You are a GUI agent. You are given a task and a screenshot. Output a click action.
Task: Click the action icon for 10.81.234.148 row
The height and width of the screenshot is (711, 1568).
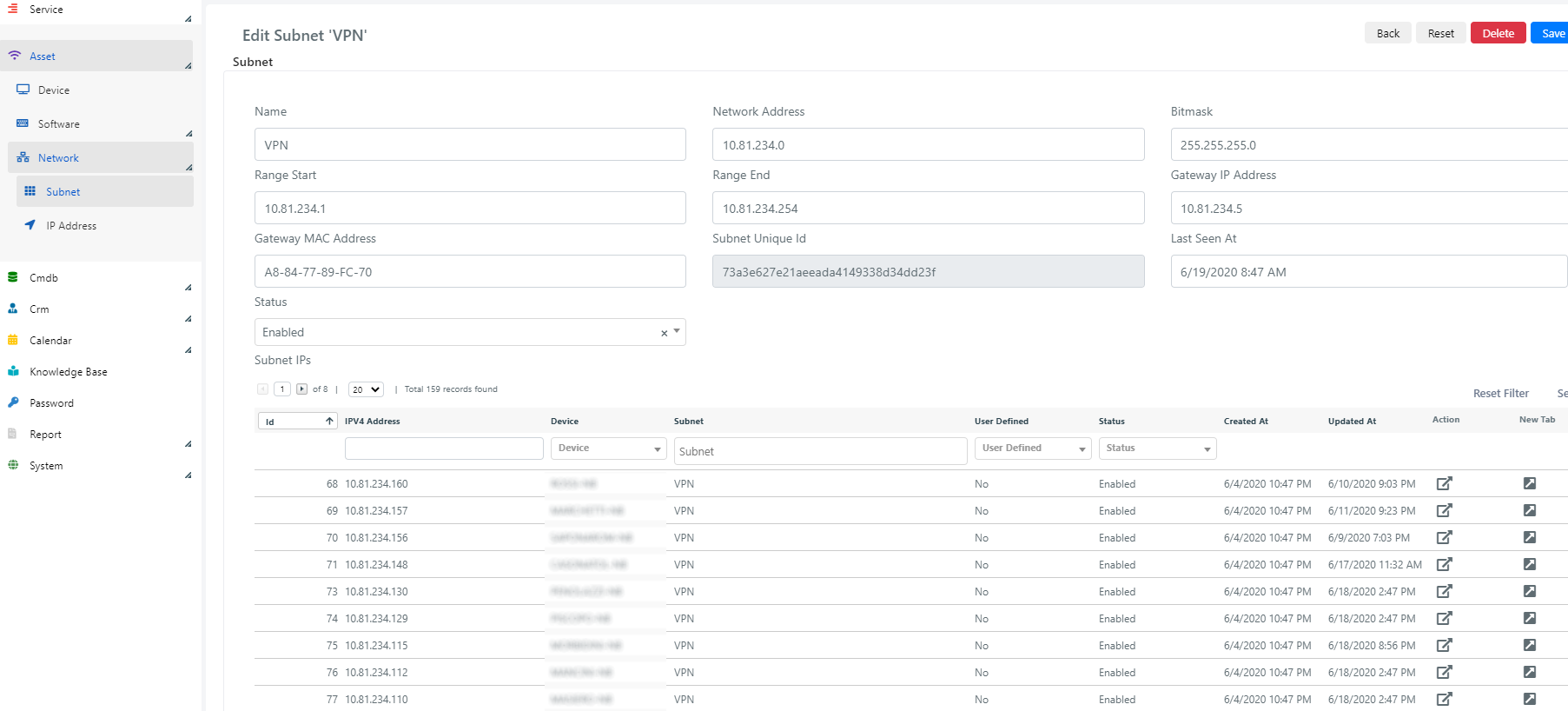click(1444, 564)
